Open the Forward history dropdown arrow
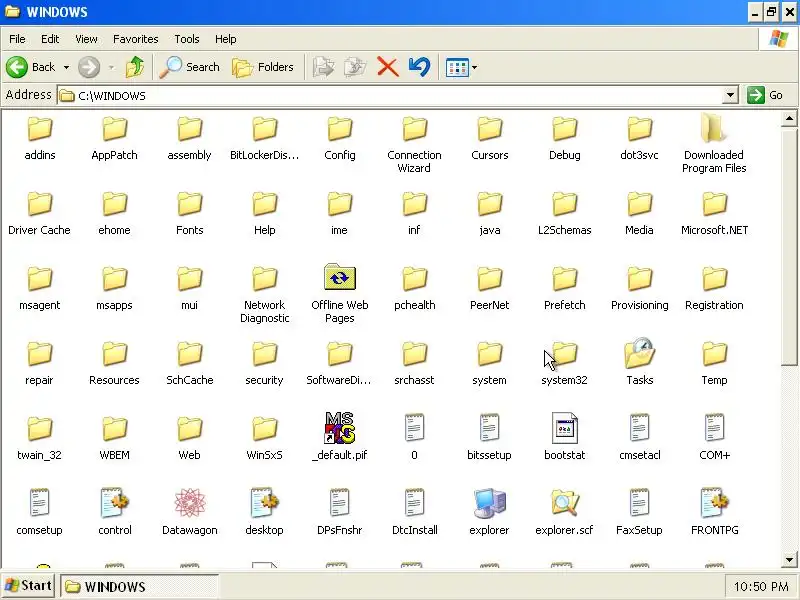800x600 pixels. [x=111, y=67]
